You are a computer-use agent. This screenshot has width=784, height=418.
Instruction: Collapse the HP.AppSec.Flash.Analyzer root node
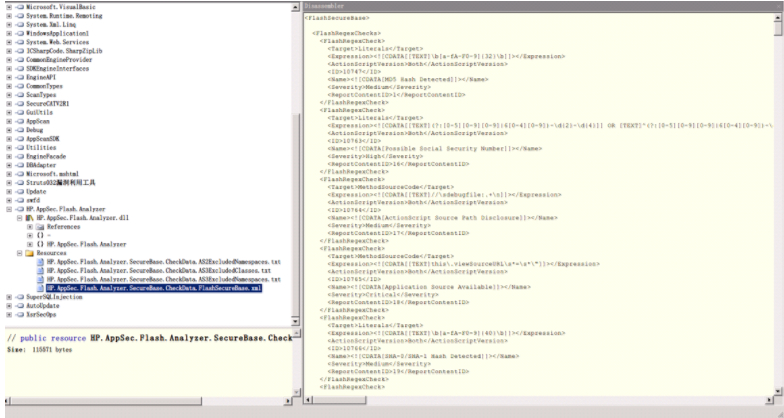(9, 209)
